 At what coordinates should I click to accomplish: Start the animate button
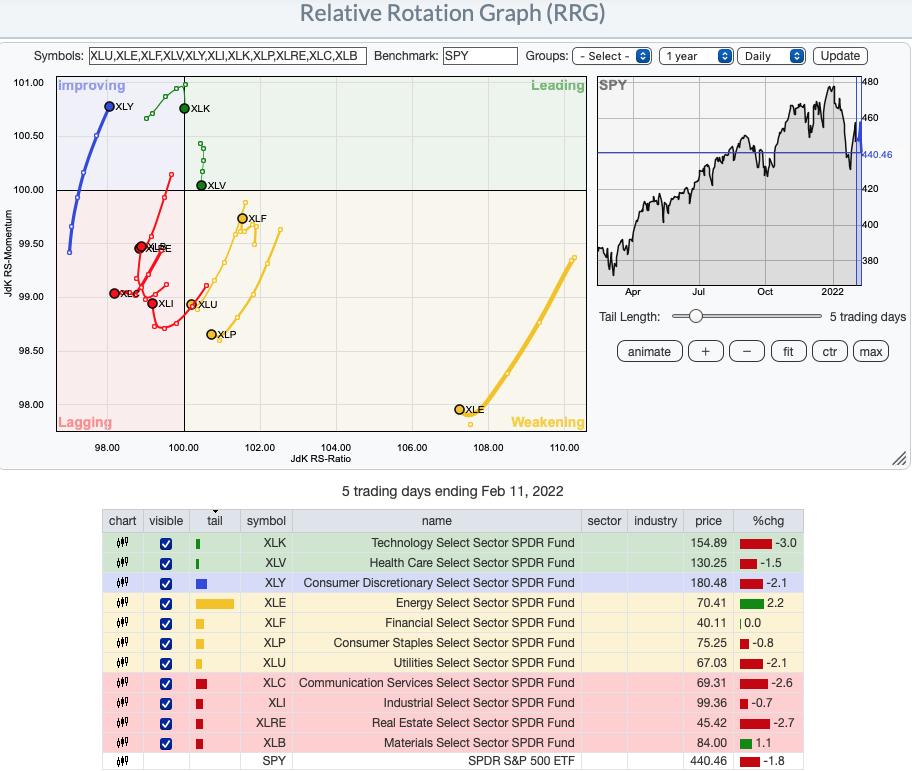649,351
